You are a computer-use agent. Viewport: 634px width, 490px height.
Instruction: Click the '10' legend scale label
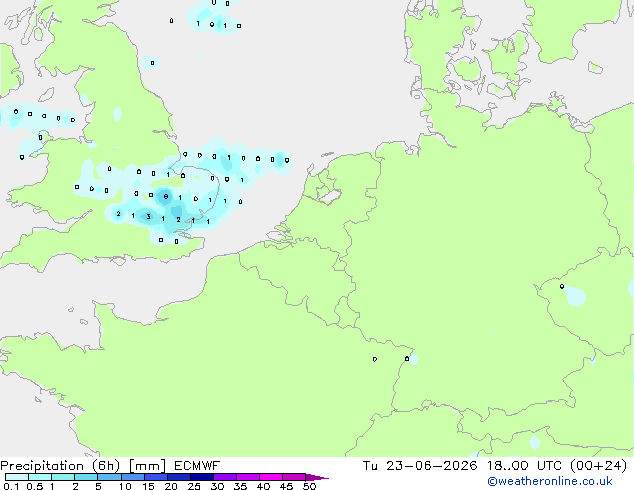click(x=125, y=486)
